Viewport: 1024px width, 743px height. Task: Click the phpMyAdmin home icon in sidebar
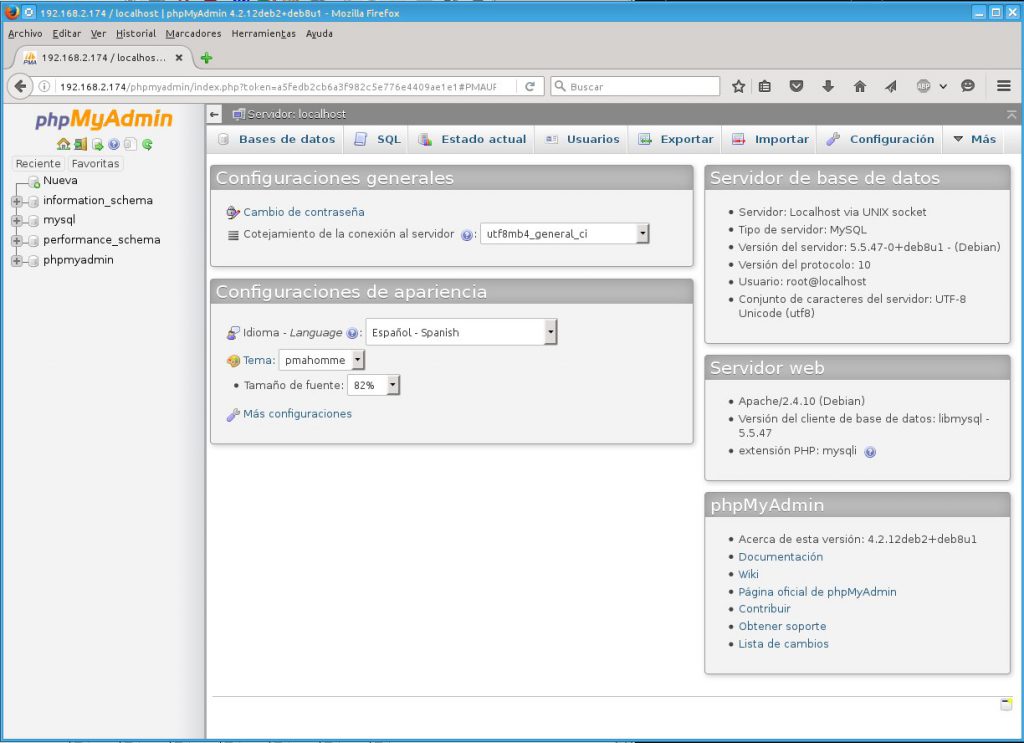click(63, 144)
